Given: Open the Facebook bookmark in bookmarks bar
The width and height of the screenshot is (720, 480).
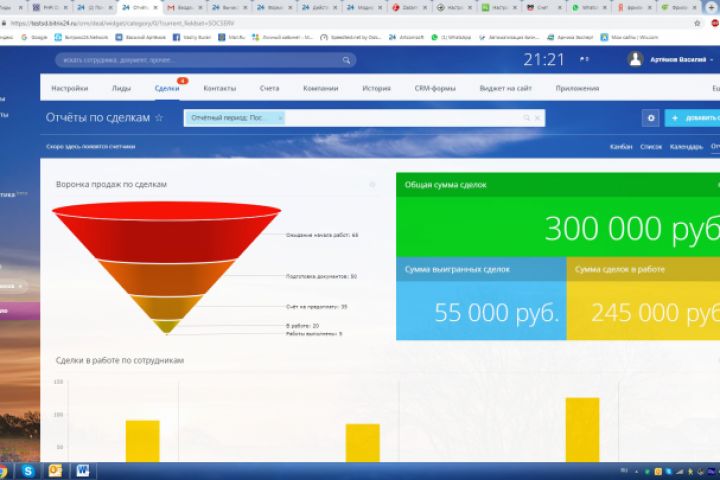Looking at the screenshot, I should point(192,37).
